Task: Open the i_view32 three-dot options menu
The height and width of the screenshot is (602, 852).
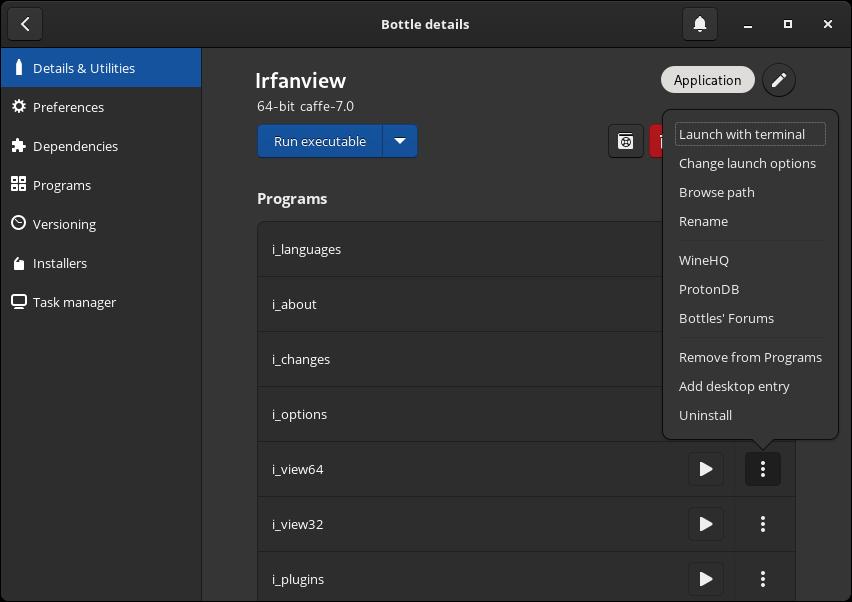Action: [763, 524]
